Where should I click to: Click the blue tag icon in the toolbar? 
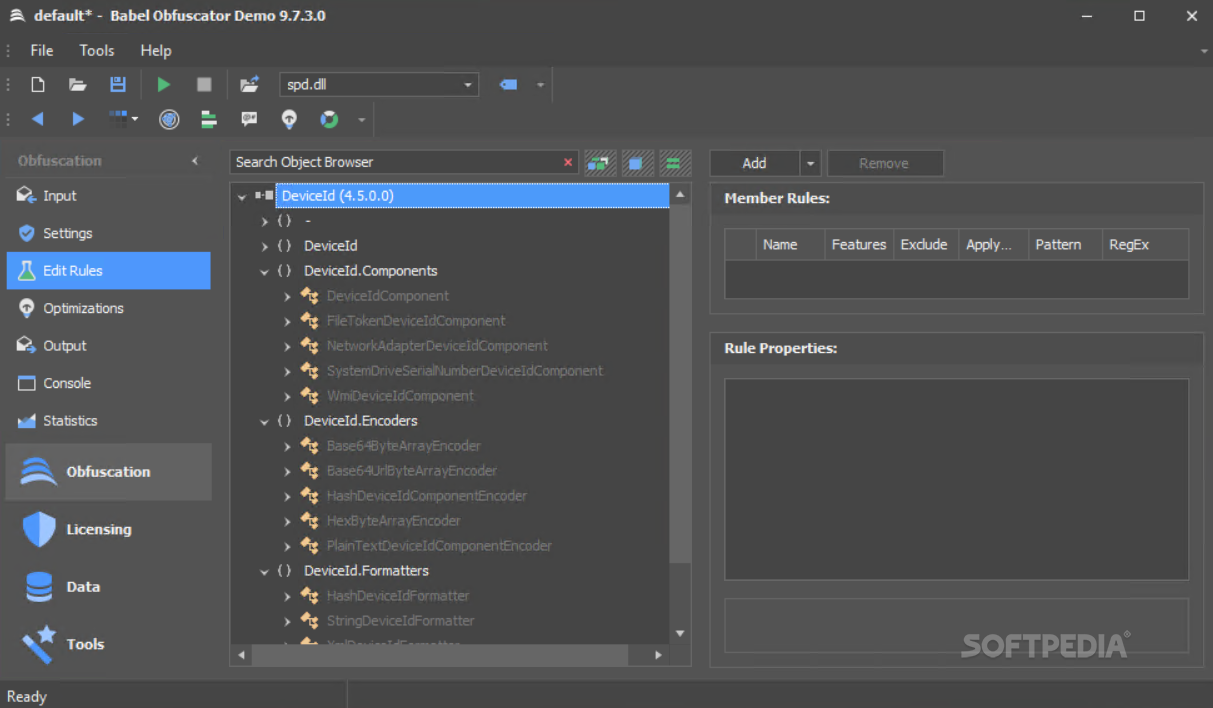pos(508,85)
